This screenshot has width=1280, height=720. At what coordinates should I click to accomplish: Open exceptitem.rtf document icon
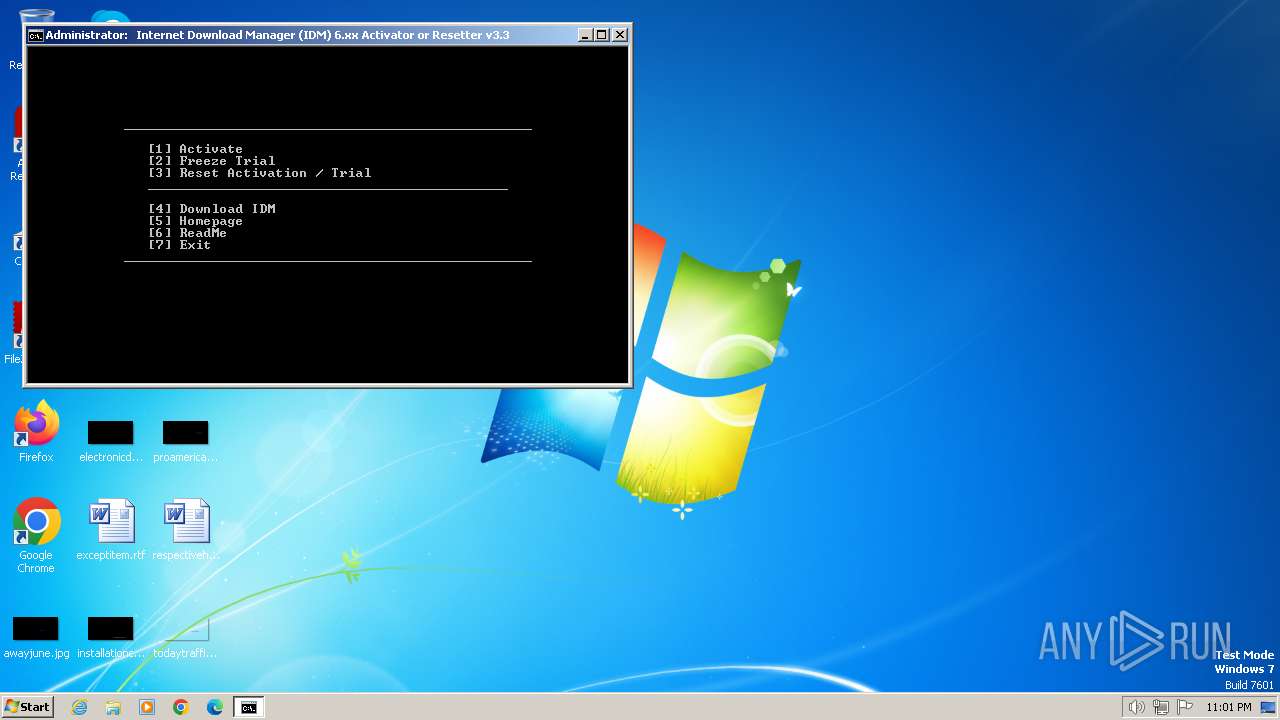pyautogui.click(x=111, y=530)
